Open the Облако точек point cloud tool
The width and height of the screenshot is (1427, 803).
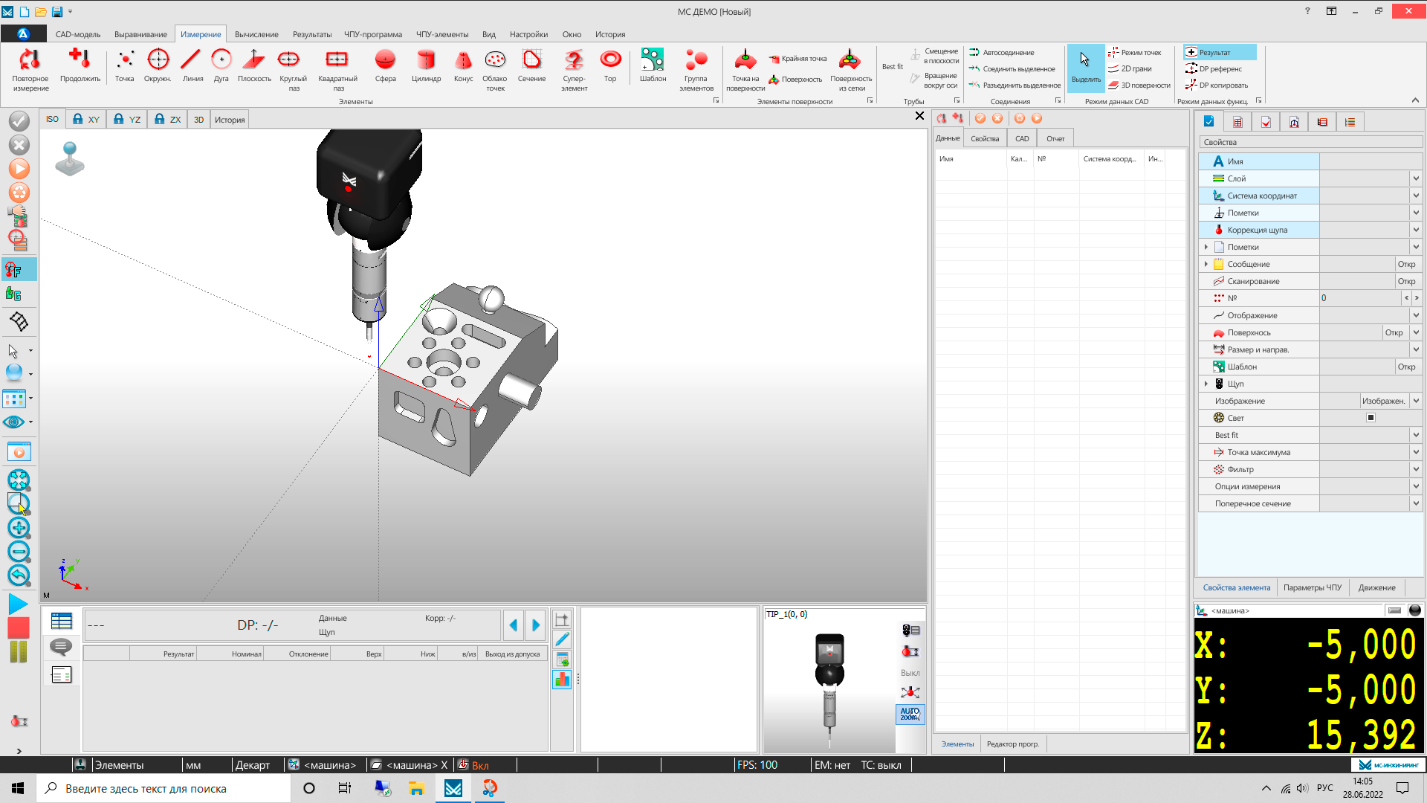(x=494, y=68)
